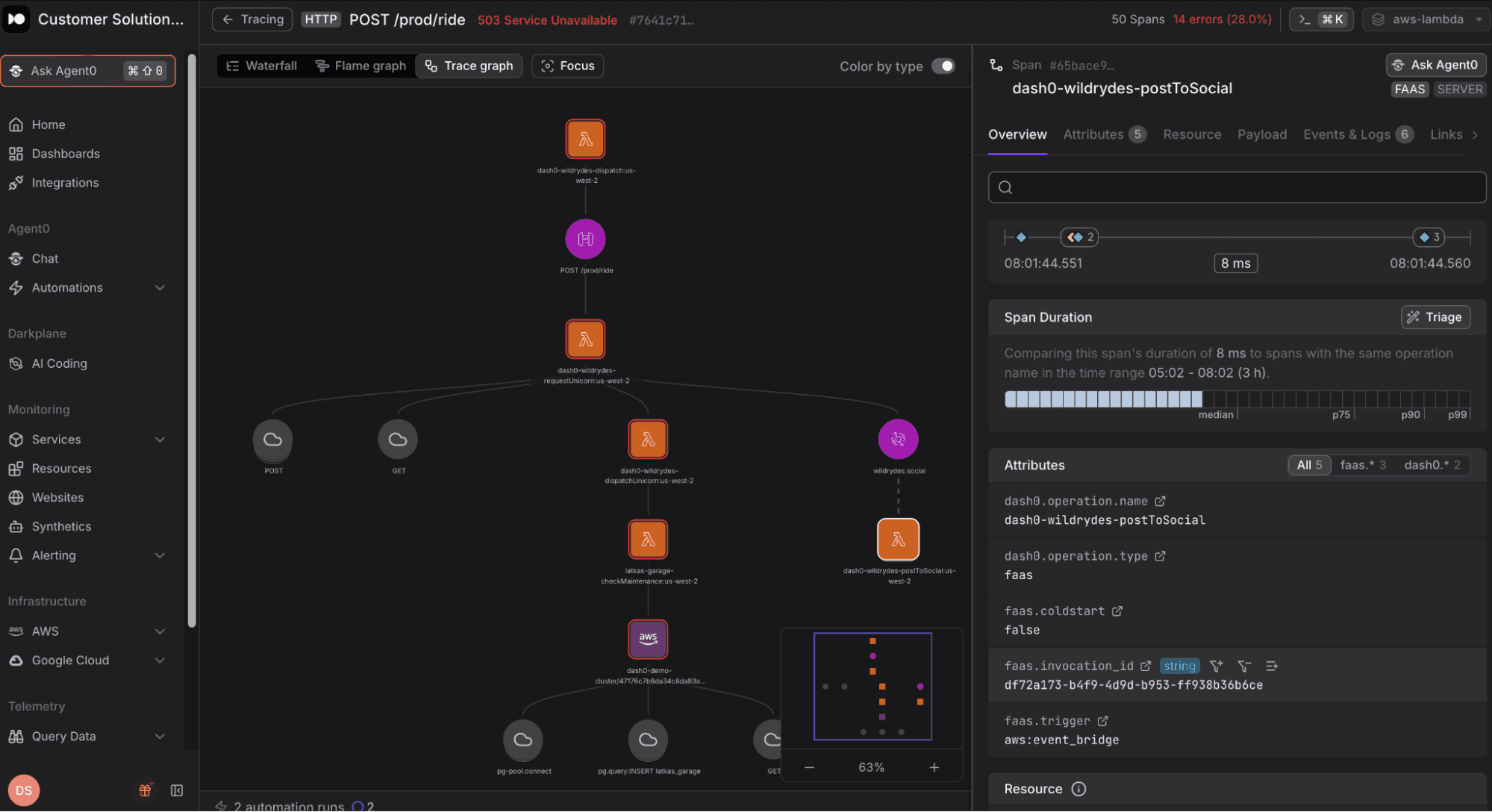The height and width of the screenshot is (812, 1492).
Task: Zoom in using the plus icon
Action: point(934,767)
